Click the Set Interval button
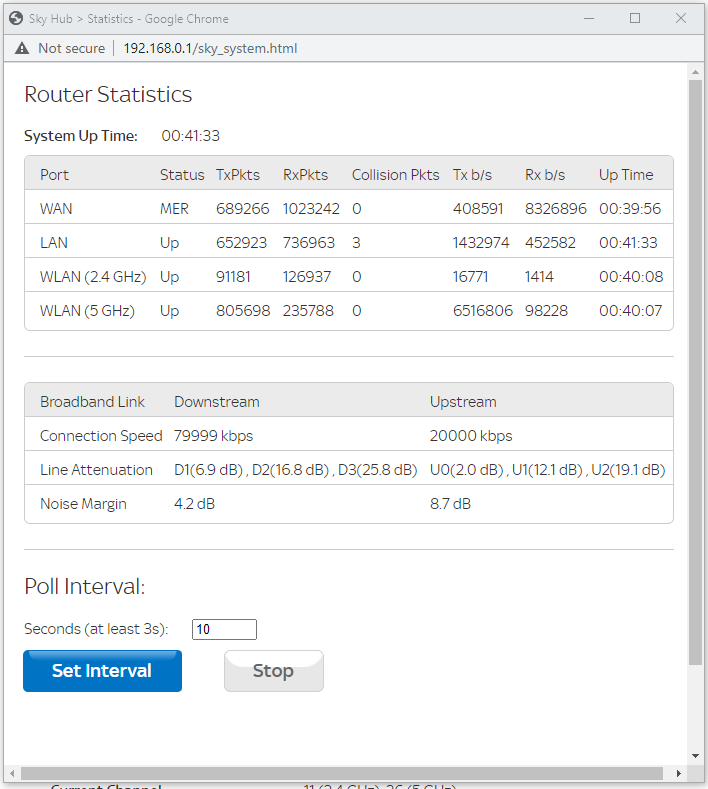This screenshot has height=789, width=708. click(x=102, y=671)
